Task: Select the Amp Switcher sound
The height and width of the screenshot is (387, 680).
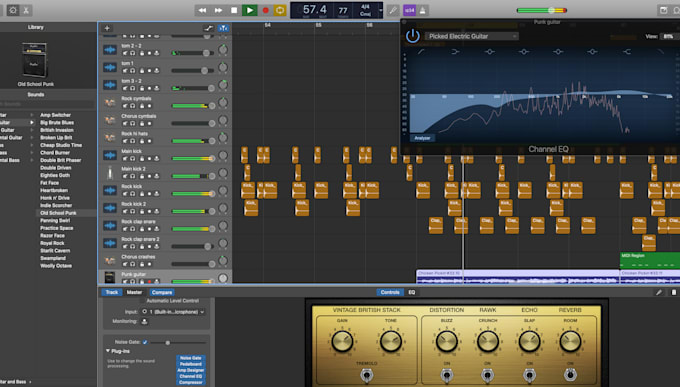Action: [56, 115]
